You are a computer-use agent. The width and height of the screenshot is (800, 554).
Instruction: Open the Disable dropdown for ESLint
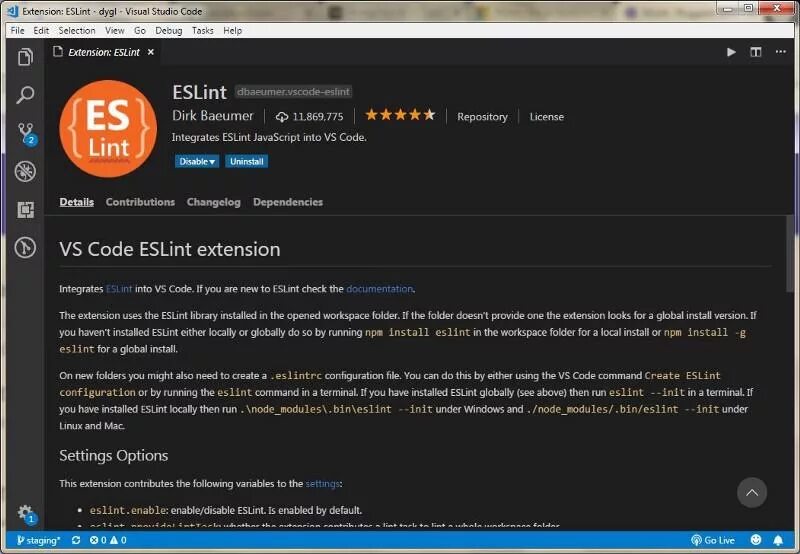pyautogui.click(x=197, y=162)
